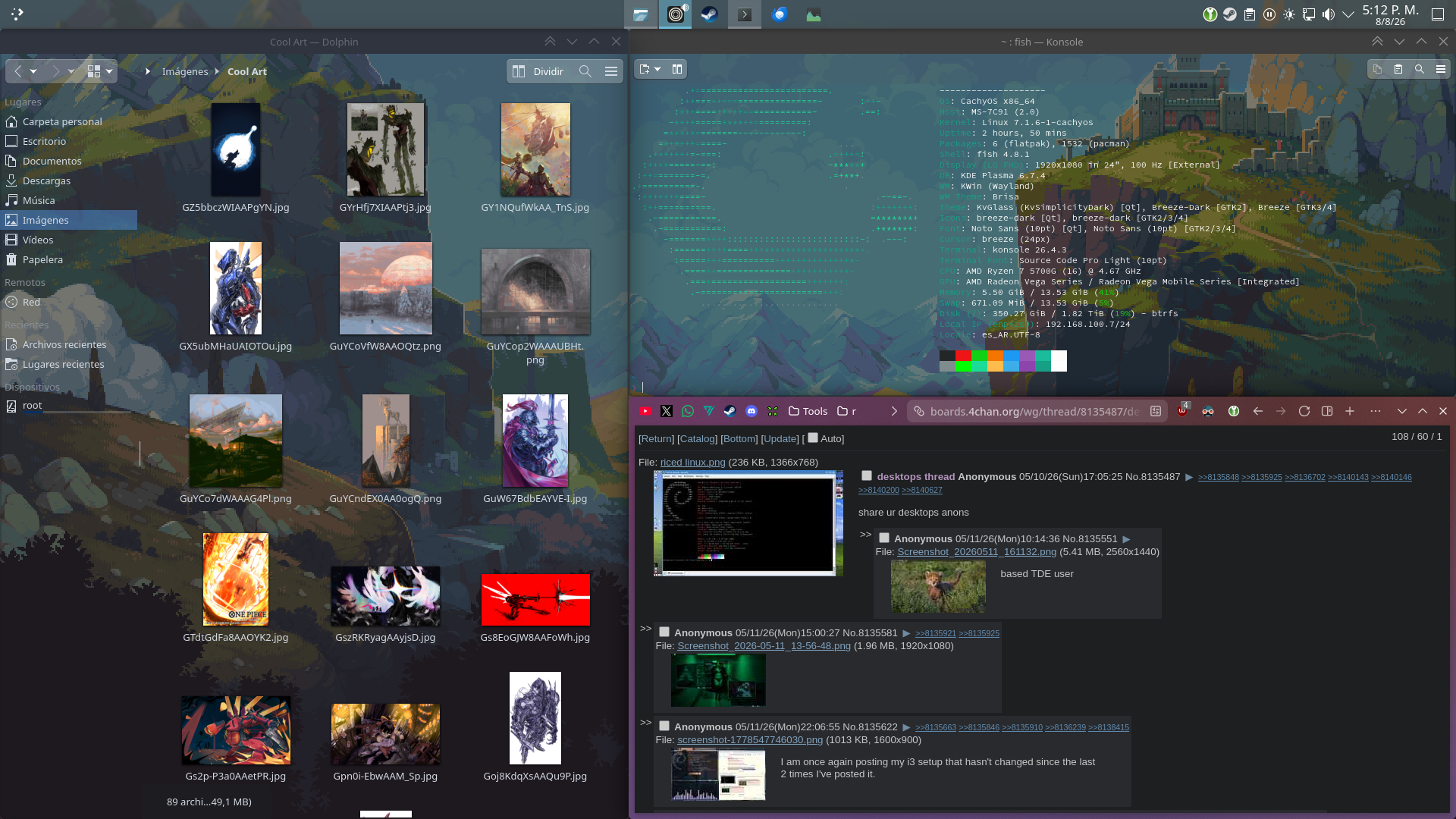The image size is (1456, 819).
Task: Open the YouTube bookmark in the browser
Action: [645, 411]
